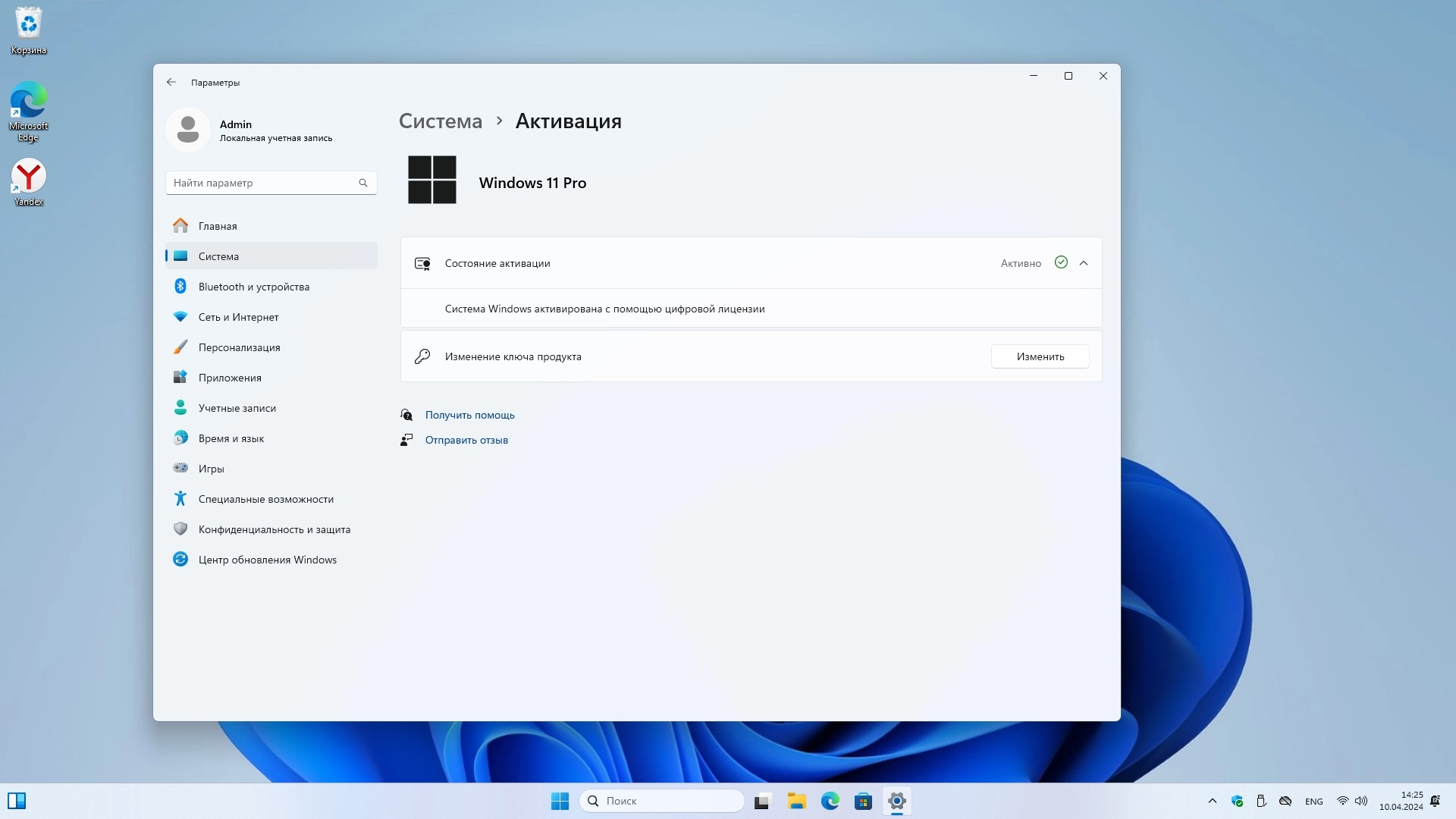The width and height of the screenshot is (1456, 819).
Task: Open Сеть и Интернет settings
Action: click(238, 317)
